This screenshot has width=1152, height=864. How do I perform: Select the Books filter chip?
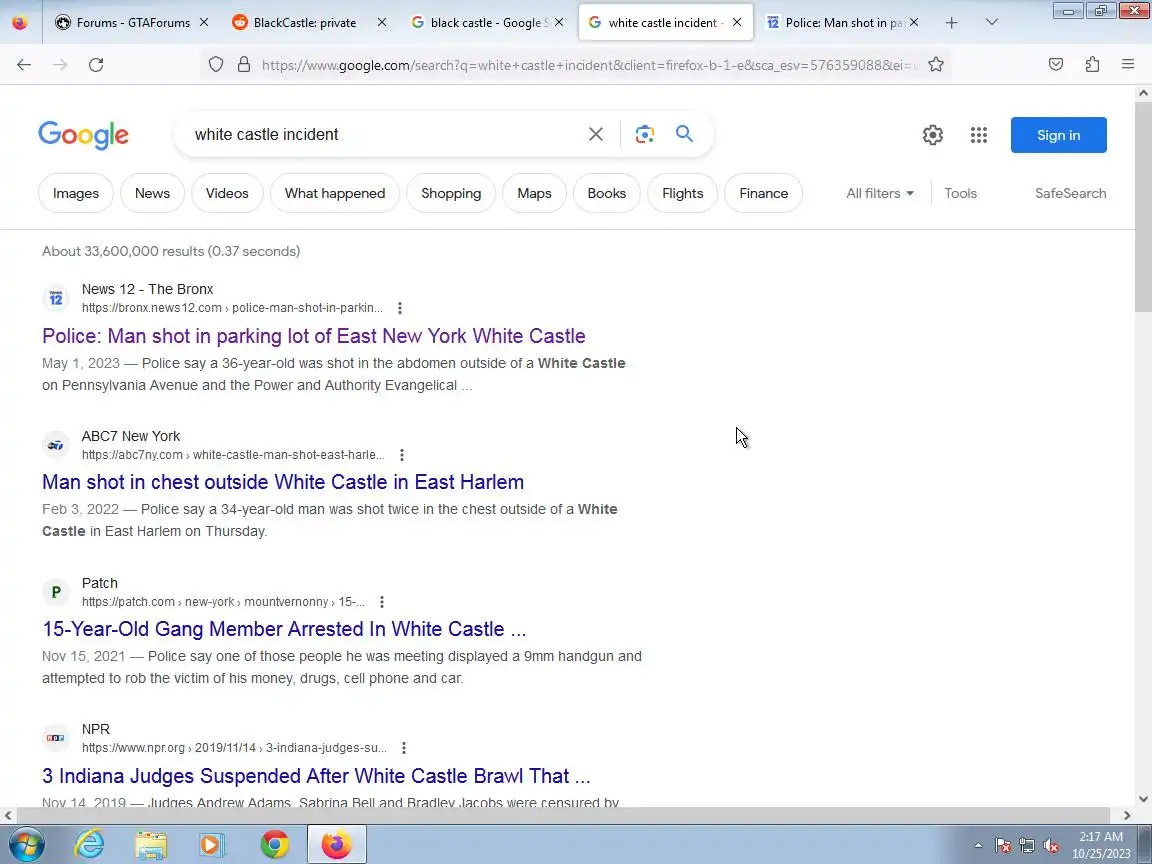(x=607, y=193)
